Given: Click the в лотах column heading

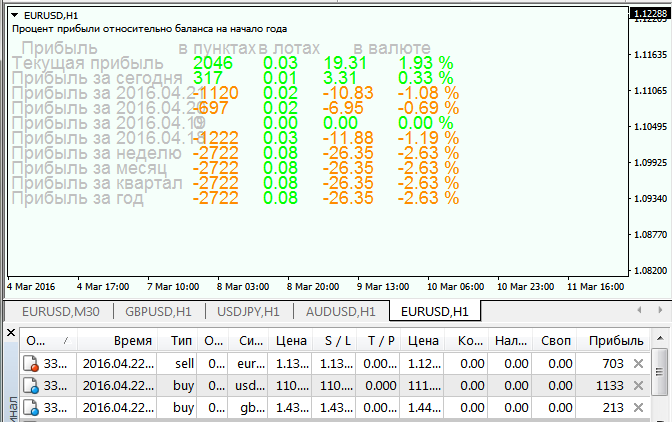Looking at the screenshot, I should coord(289,48).
